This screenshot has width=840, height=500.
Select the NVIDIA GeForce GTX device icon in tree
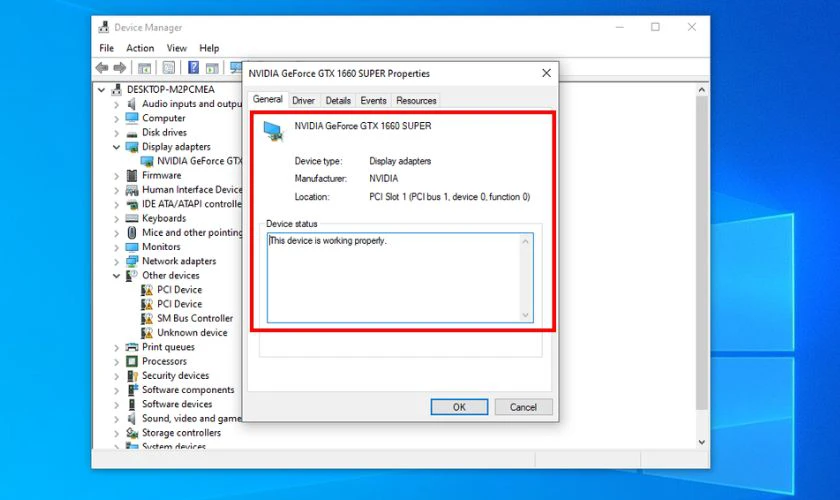(x=147, y=161)
